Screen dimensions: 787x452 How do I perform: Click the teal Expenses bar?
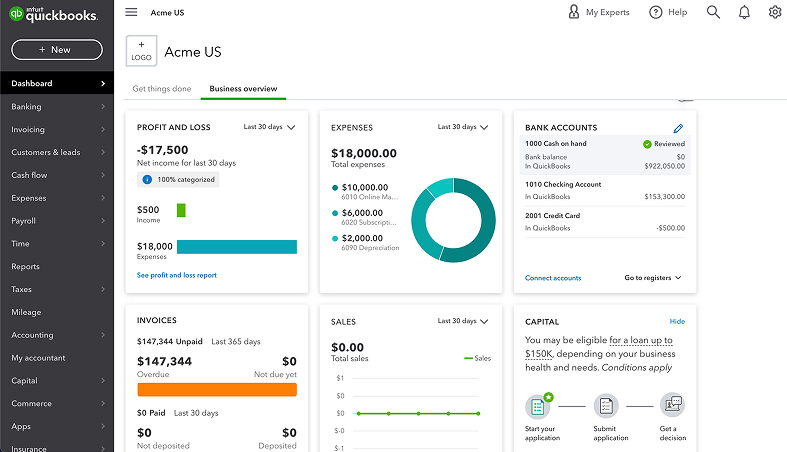pos(237,247)
